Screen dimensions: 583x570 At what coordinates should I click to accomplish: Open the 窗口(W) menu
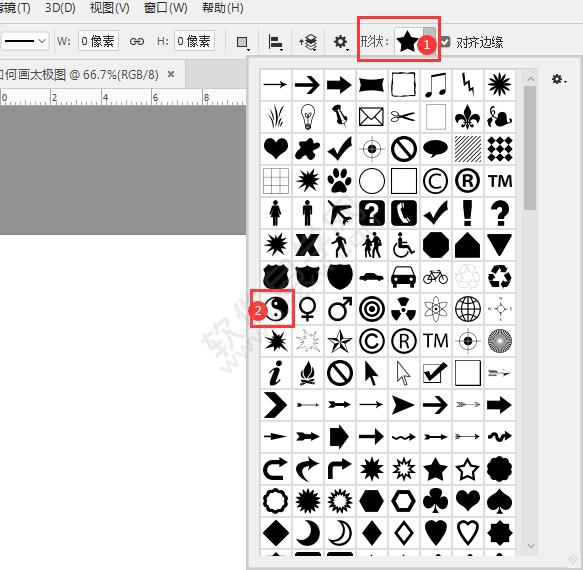click(x=166, y=8)
